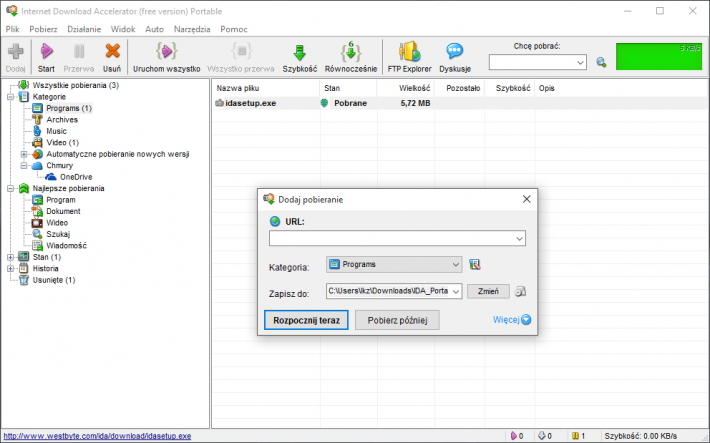Viewport: 710px width, 443px height.
Task: Open the URL dropdown arrow
Action: (x=519, y=238)
